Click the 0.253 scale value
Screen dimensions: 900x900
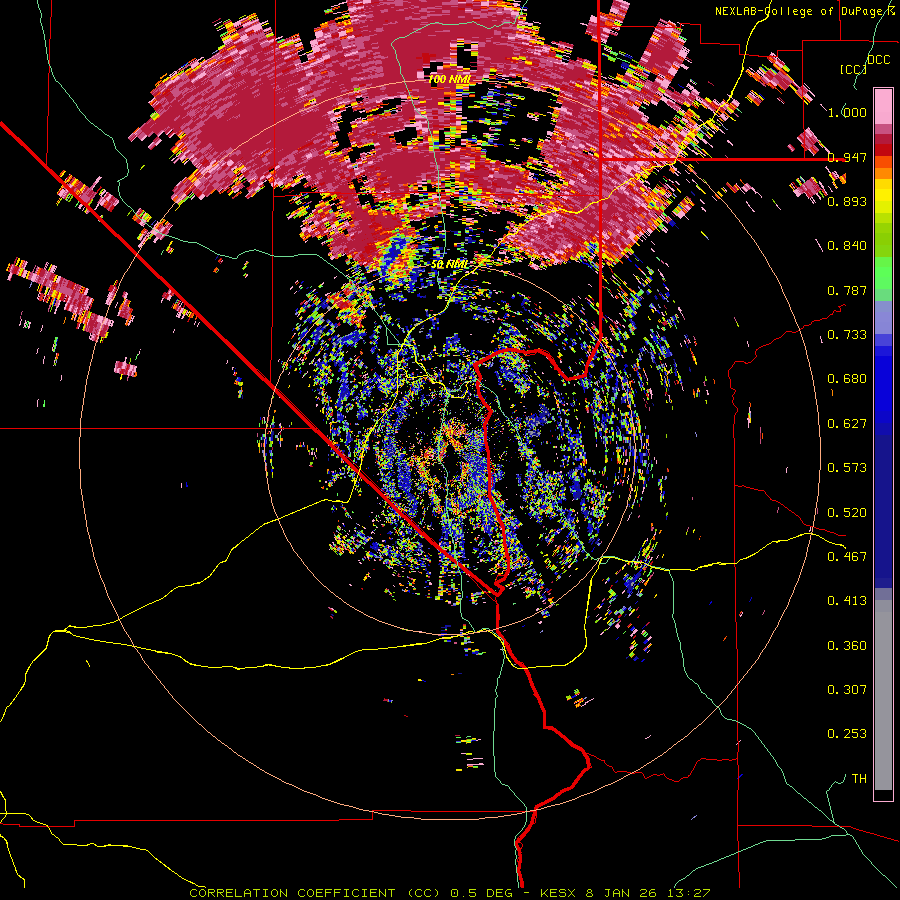(x=847, y=734)
